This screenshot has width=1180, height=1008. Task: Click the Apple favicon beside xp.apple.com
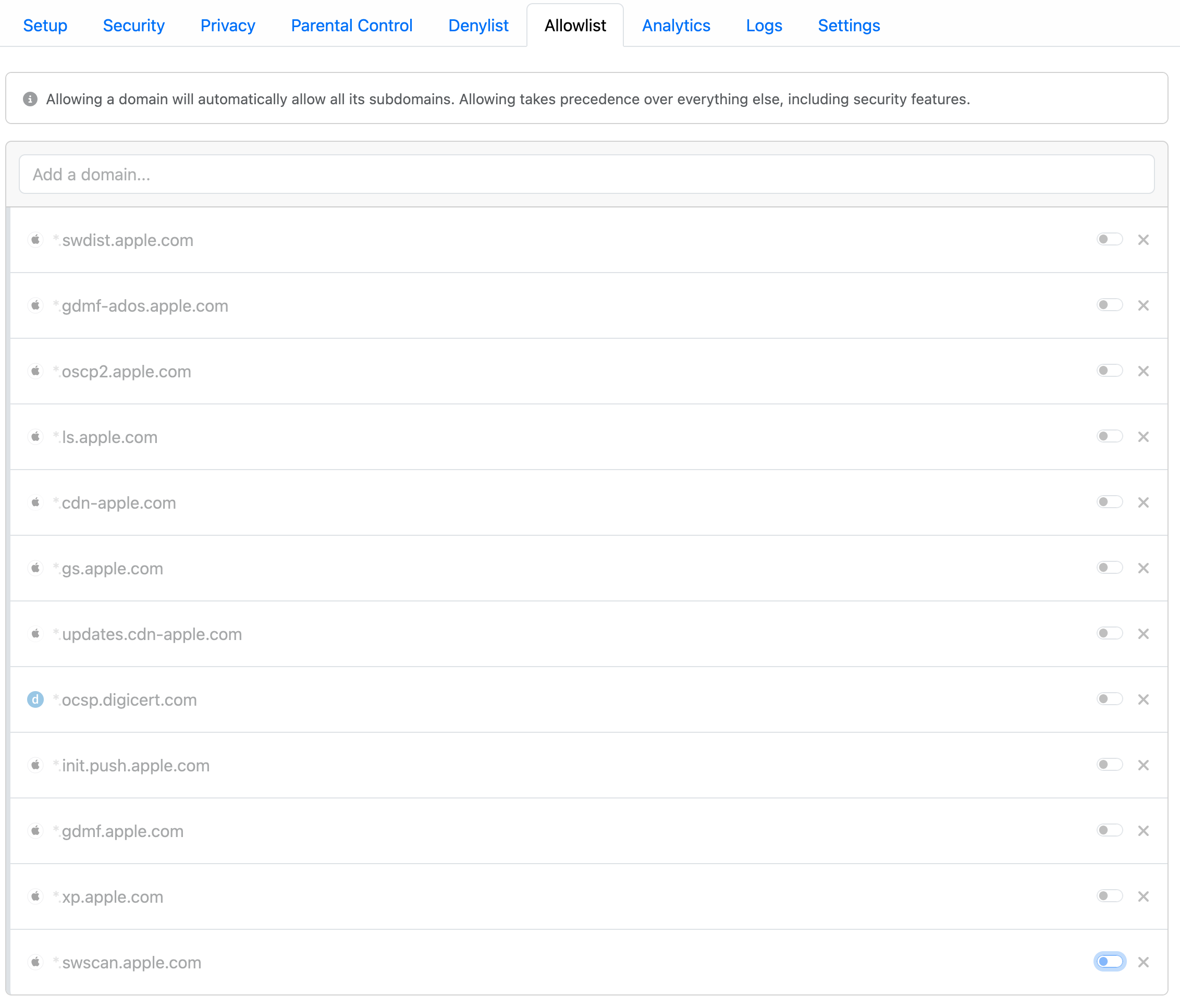tap(35, 896)
